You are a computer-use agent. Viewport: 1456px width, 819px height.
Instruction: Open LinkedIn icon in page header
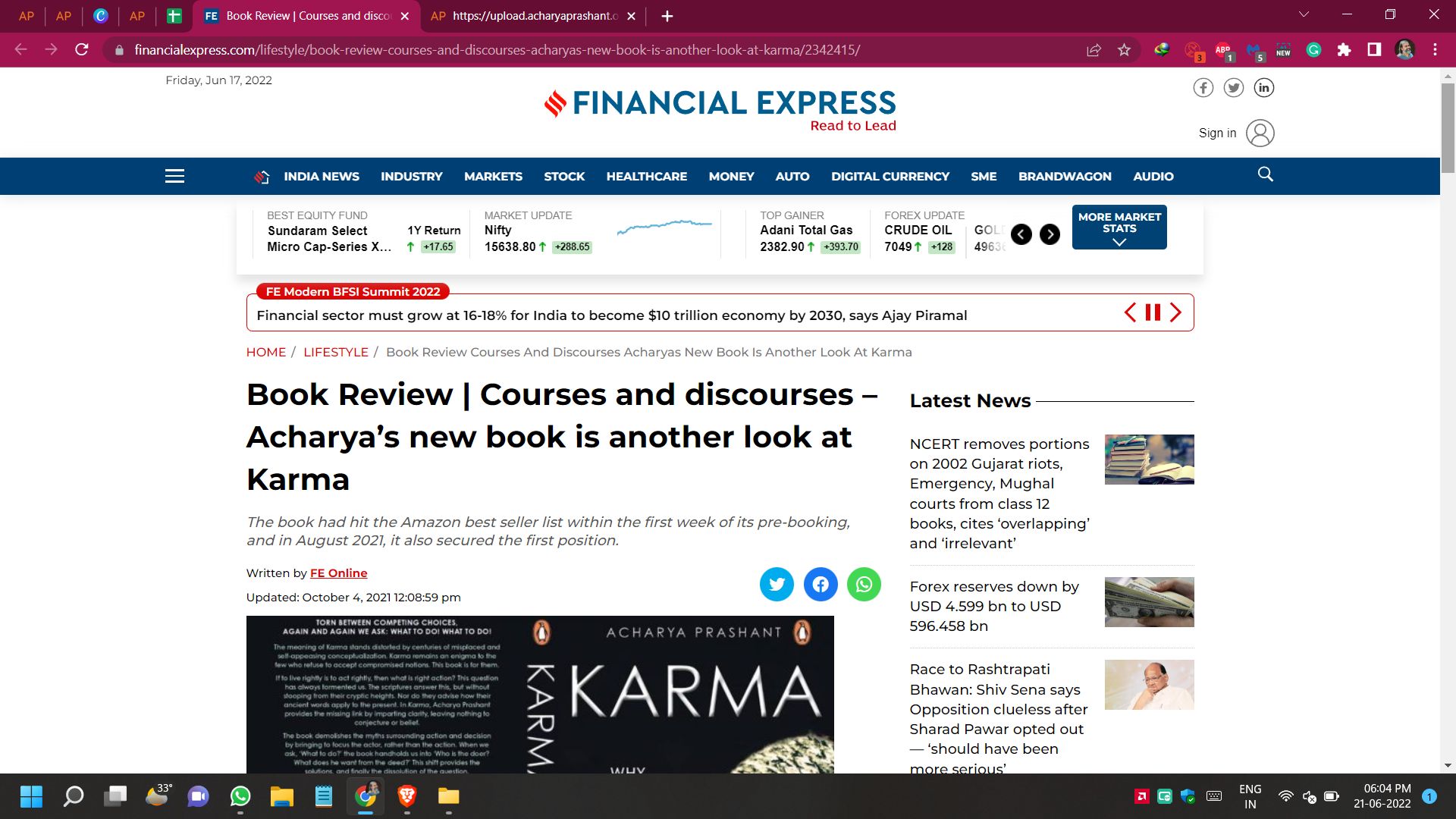click(1263, 88)
